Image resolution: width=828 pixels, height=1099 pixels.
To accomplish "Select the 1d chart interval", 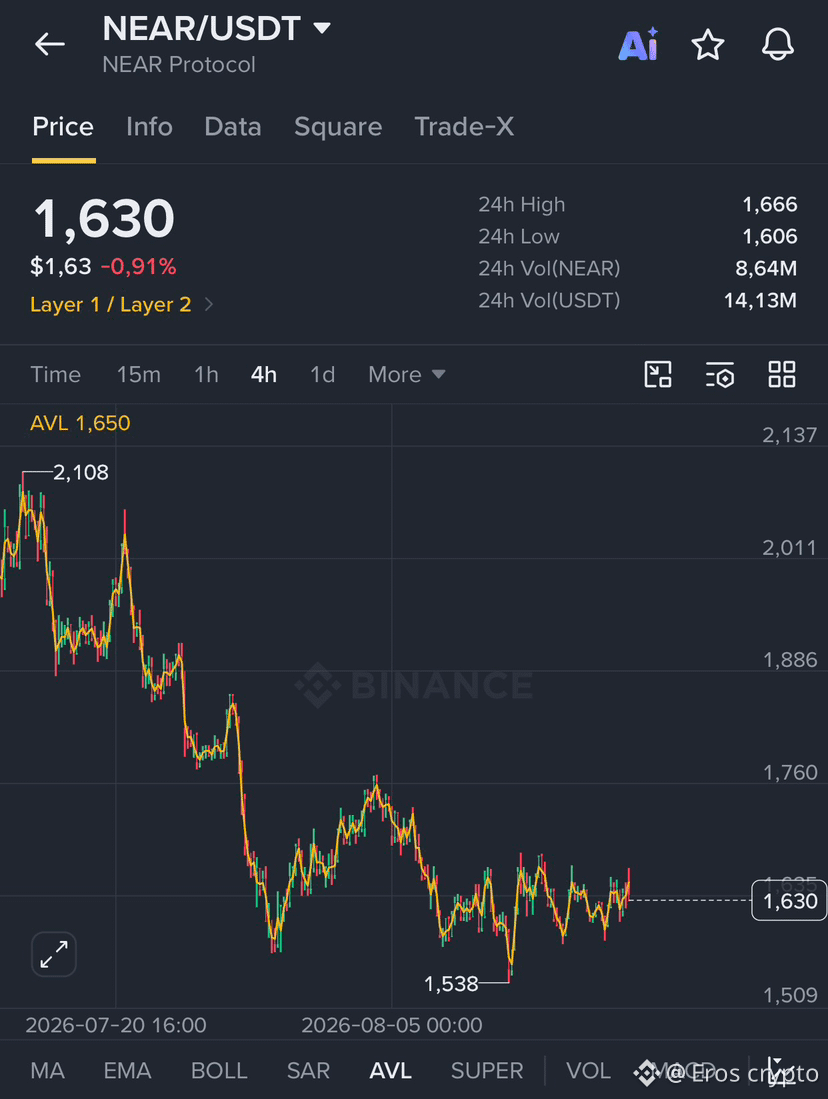I will point(323,375).
